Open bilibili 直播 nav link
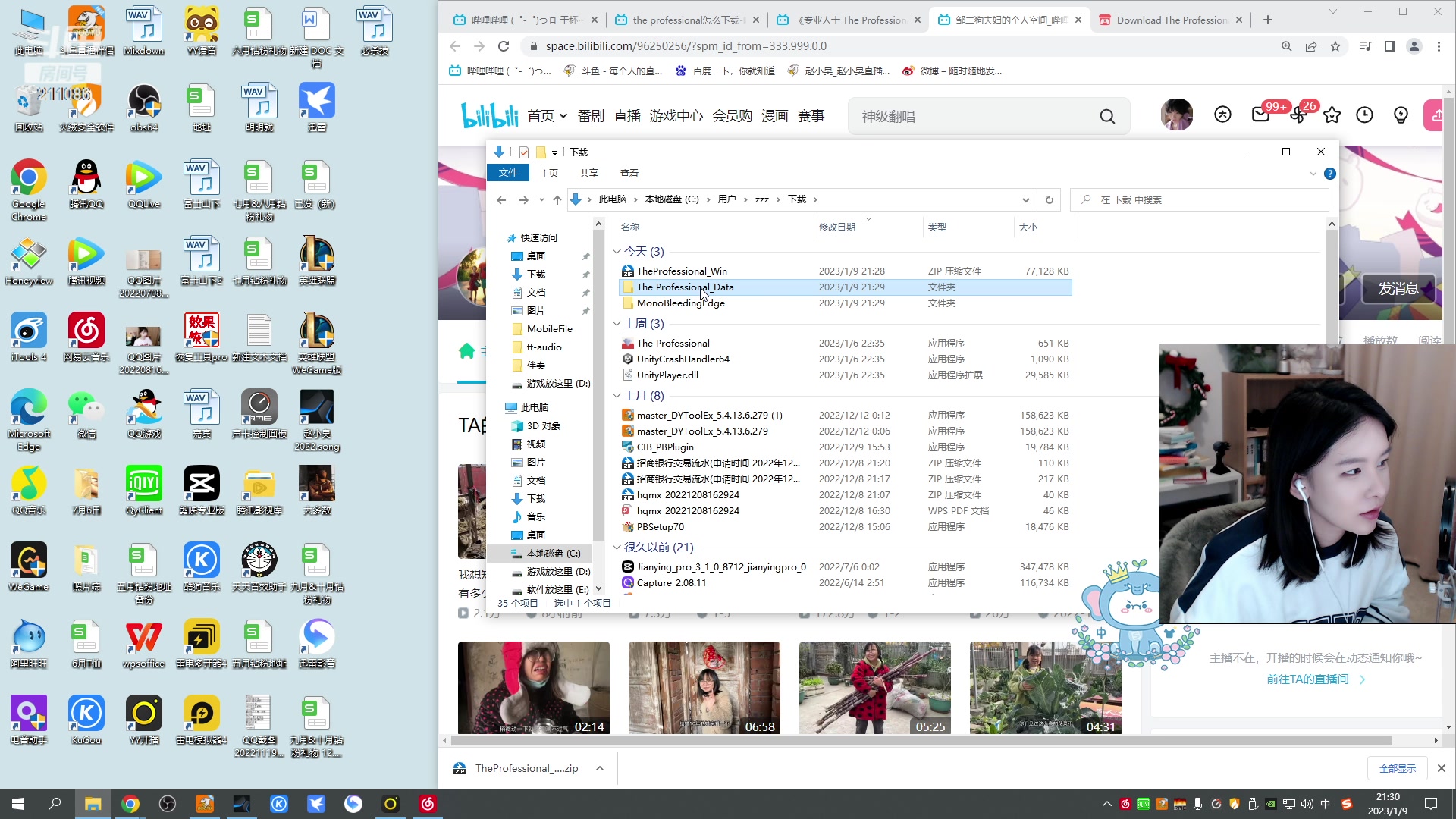Screen dimensions: 1456x819 click(627, 116)
